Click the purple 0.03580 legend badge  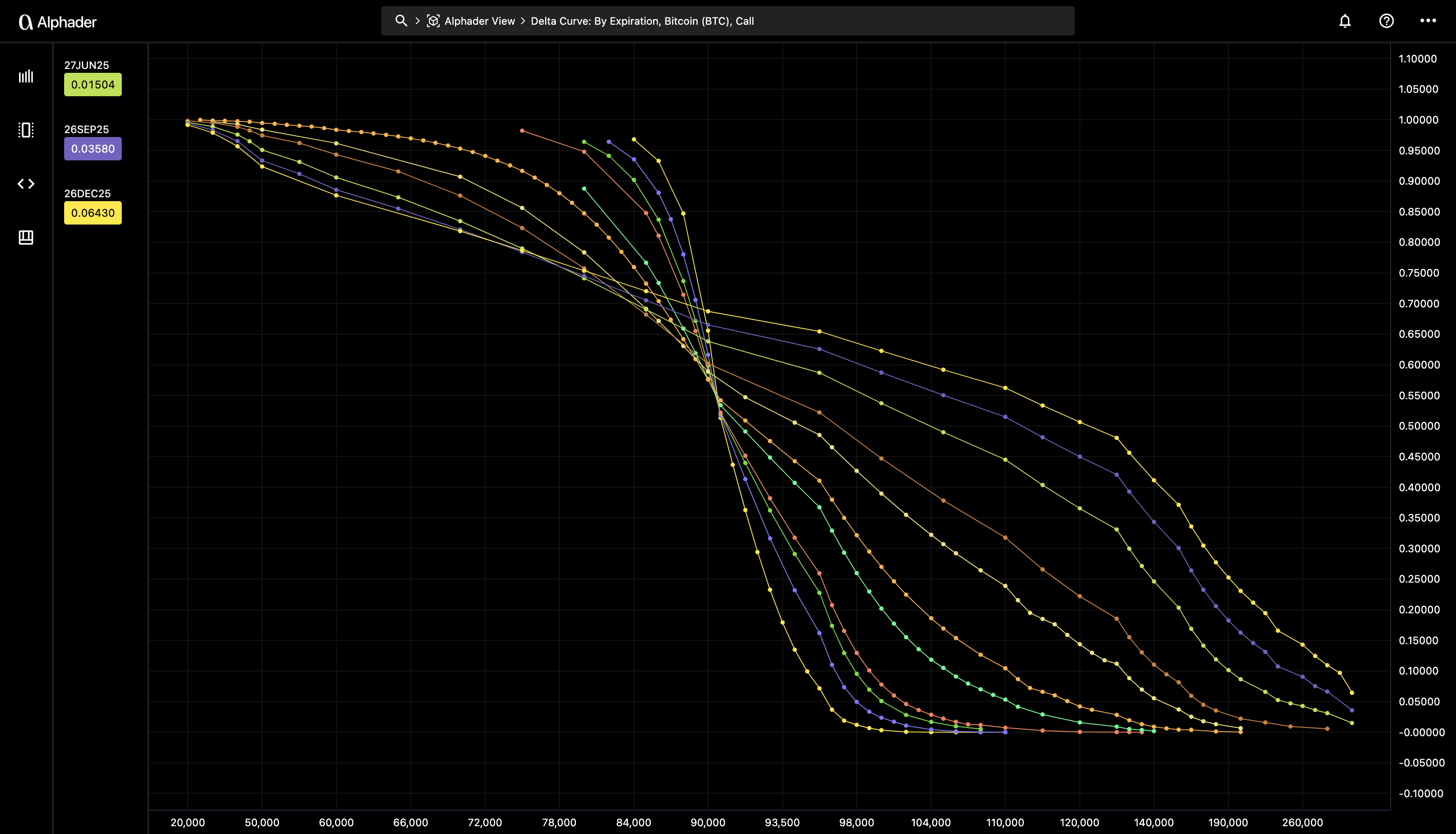click(x=93, y=149)
